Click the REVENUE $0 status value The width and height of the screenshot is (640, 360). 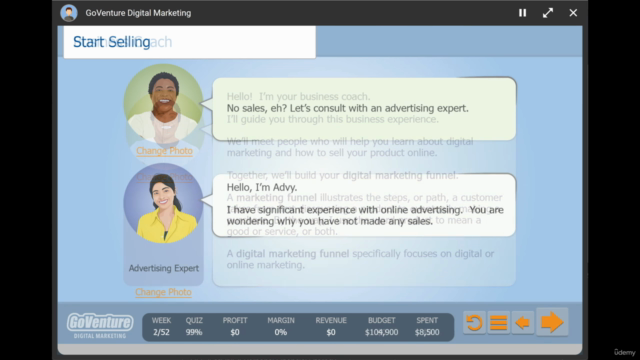coord(331,332)
